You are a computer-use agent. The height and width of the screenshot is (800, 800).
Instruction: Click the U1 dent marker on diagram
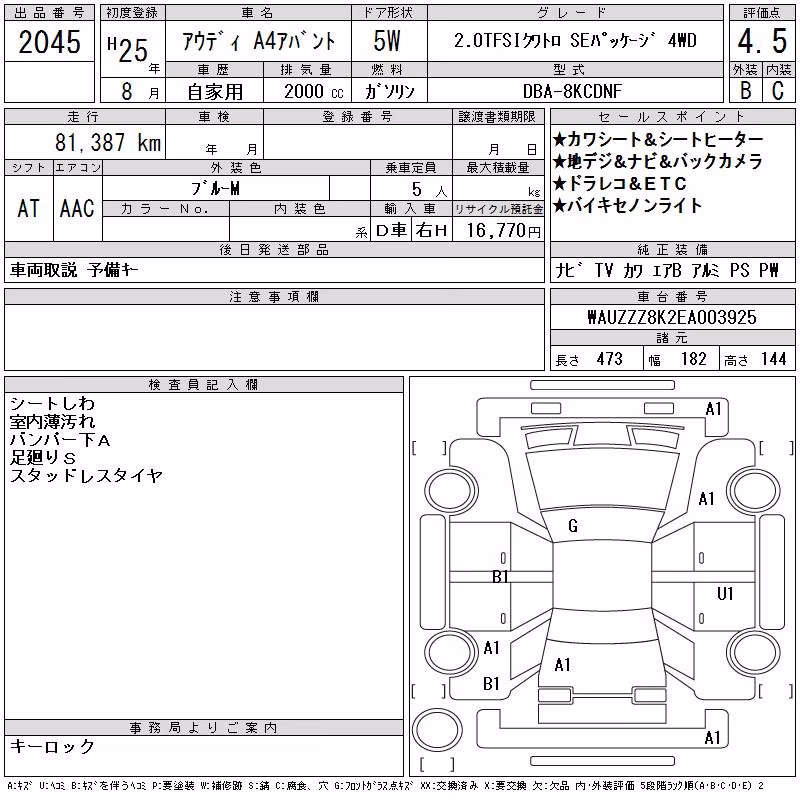click(725, 593)
